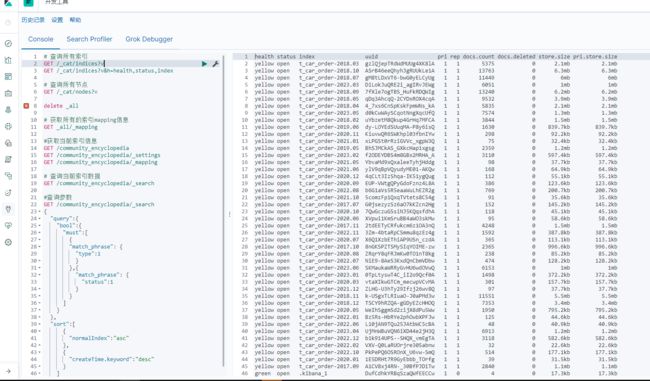This screenshot has height=381, width=650.
Task: Open the Visualize chart sidebar icon
Action: tap(8, 60)
